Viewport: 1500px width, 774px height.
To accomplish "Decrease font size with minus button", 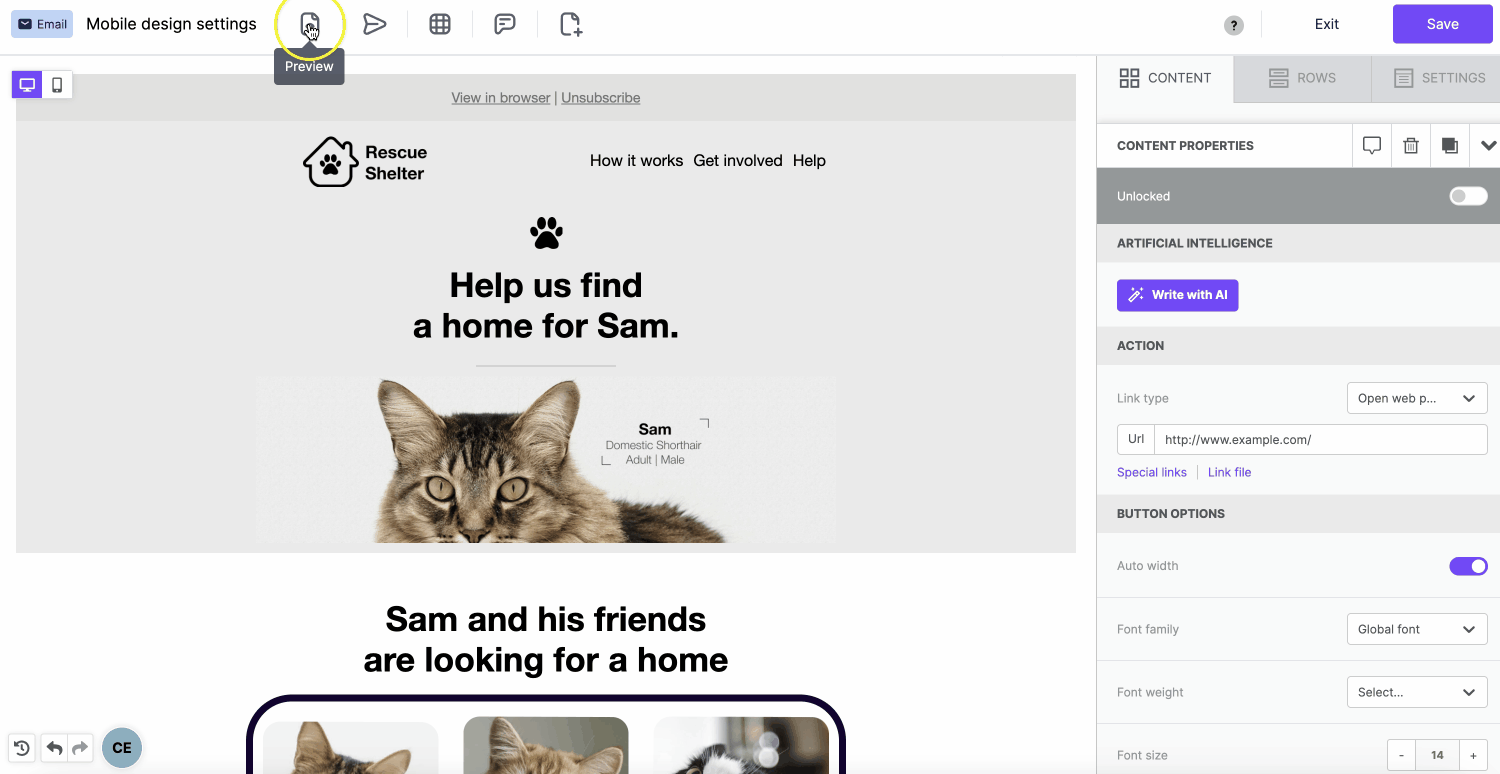I will tap(1402, 755).
